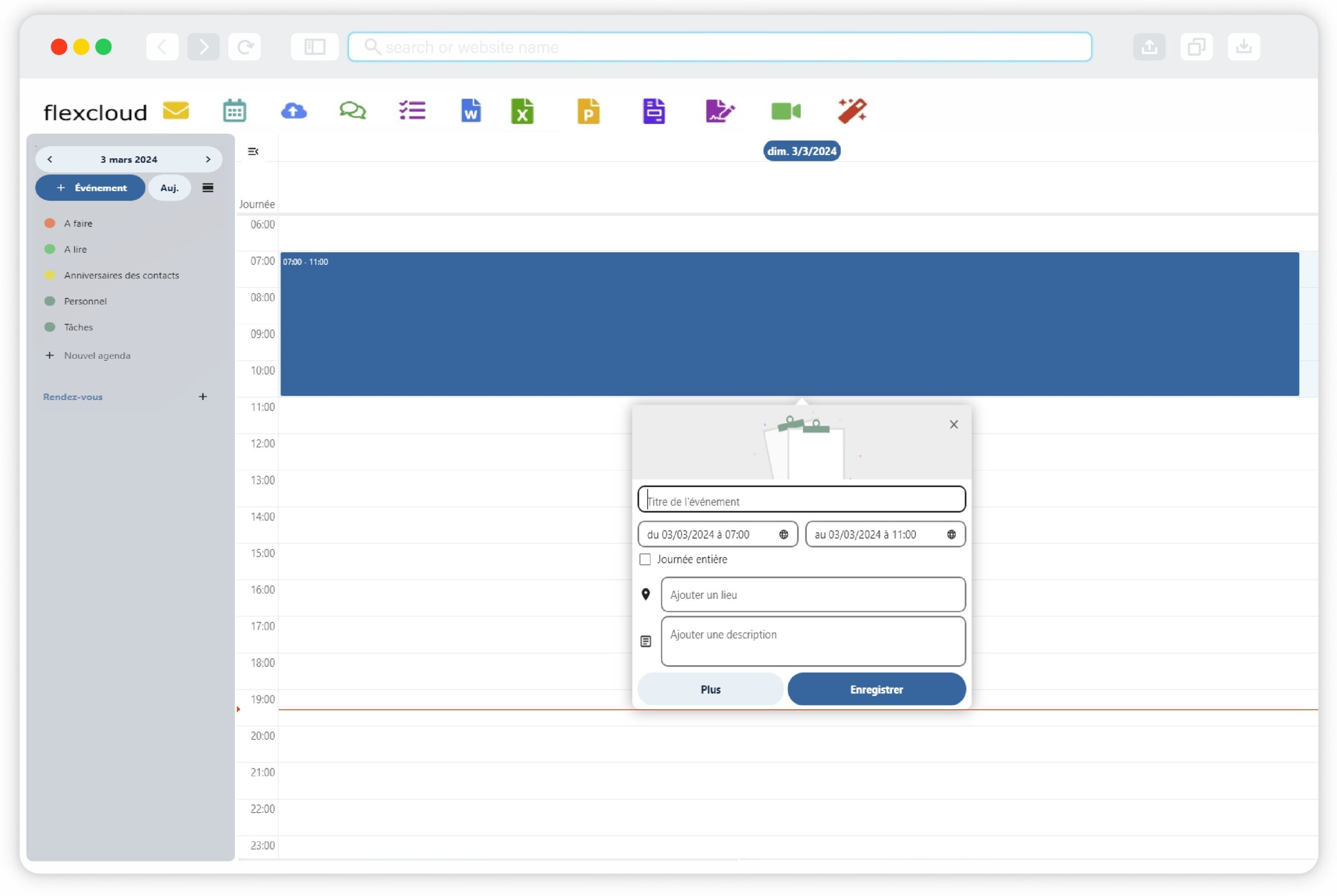This screenshot has height=896, width=1337.
Task: Start the video meeting icon
Action: (x=786, y=111)
